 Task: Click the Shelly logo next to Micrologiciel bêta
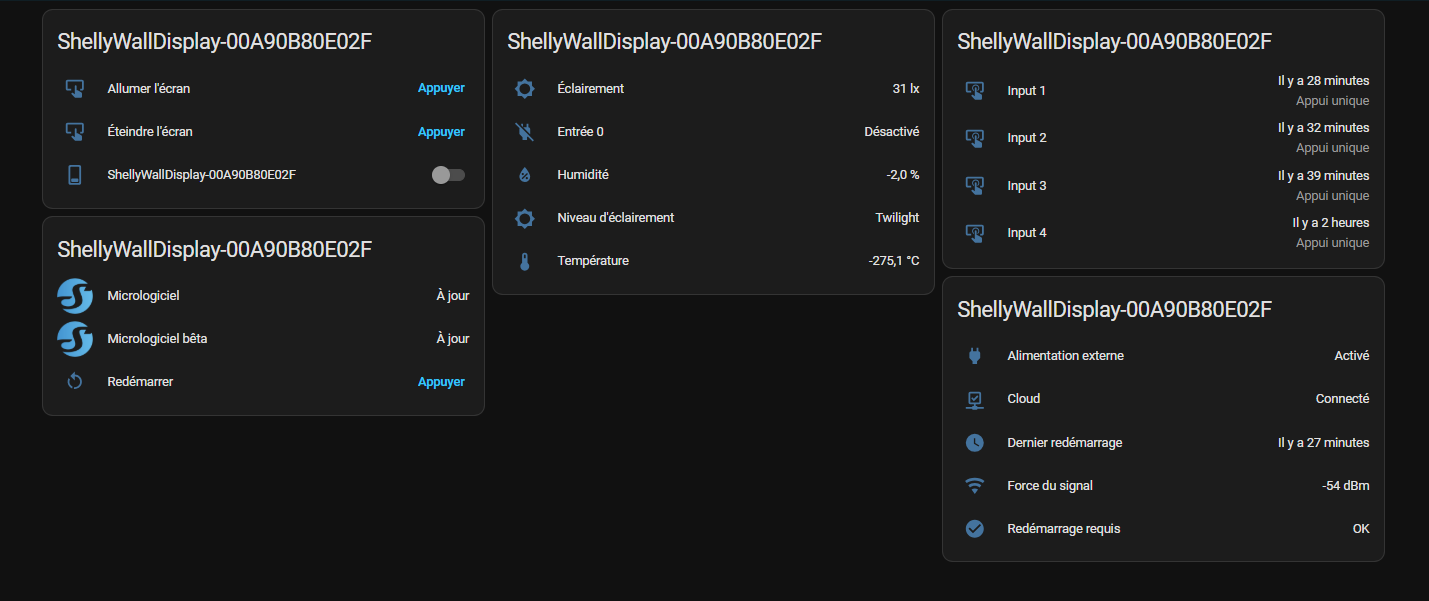coord(74,339)
